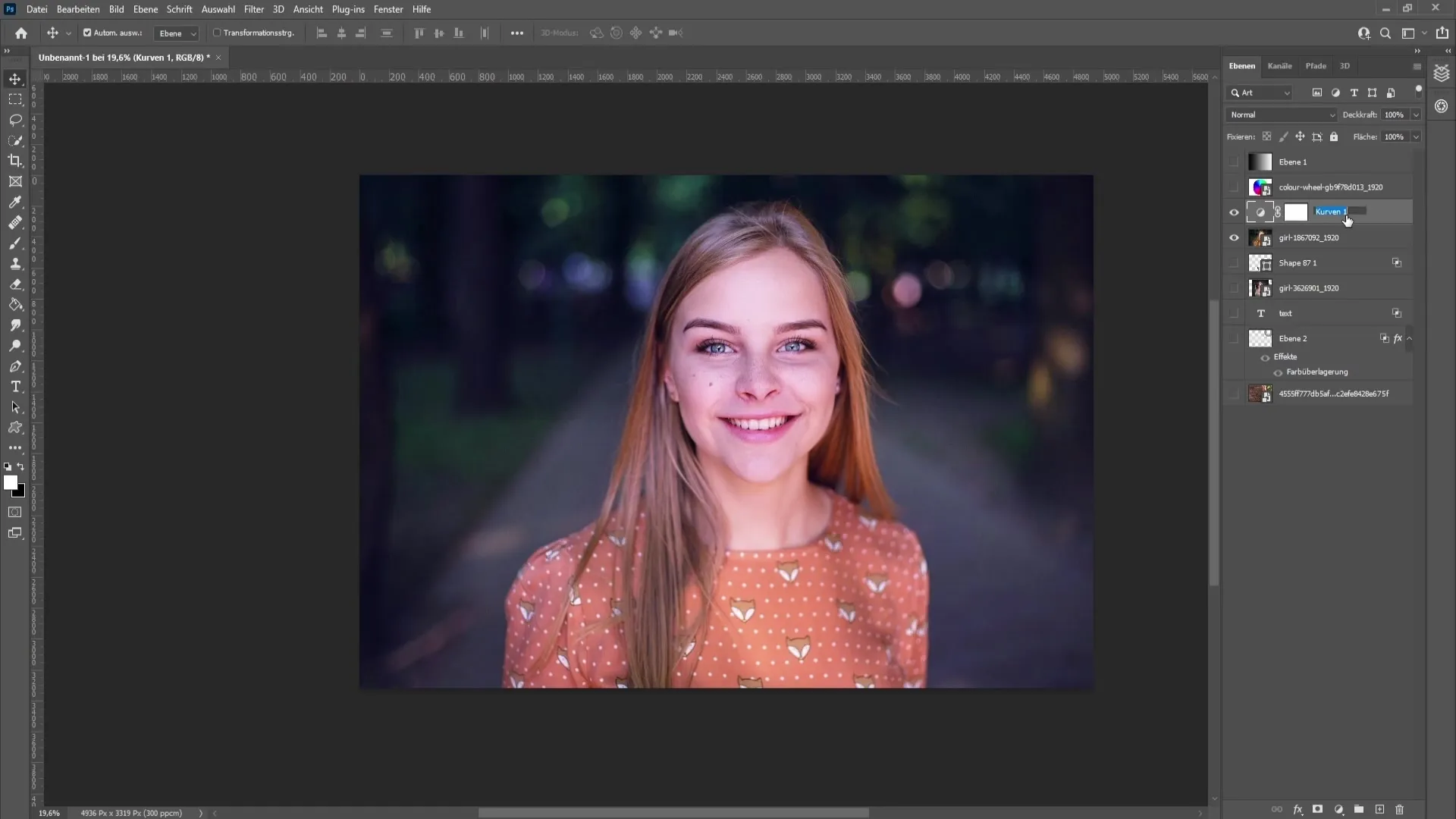This screenshot has height=819, width=1456.
Task: Click the white color swatch in Kurven 1
Action: pyautogui.click(x=1297, y=212)
